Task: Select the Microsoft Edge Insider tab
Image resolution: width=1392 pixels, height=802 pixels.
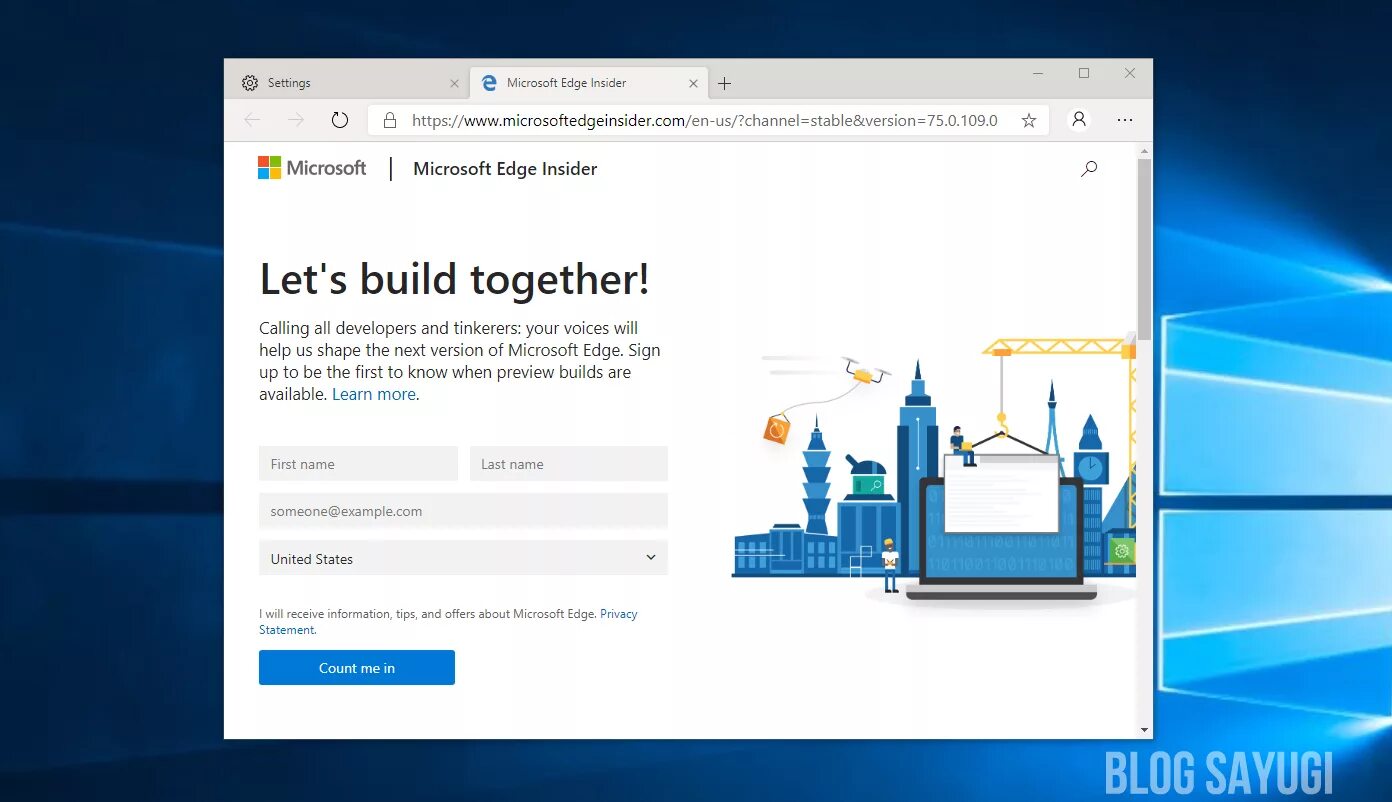Action: [x=589, y=83]
